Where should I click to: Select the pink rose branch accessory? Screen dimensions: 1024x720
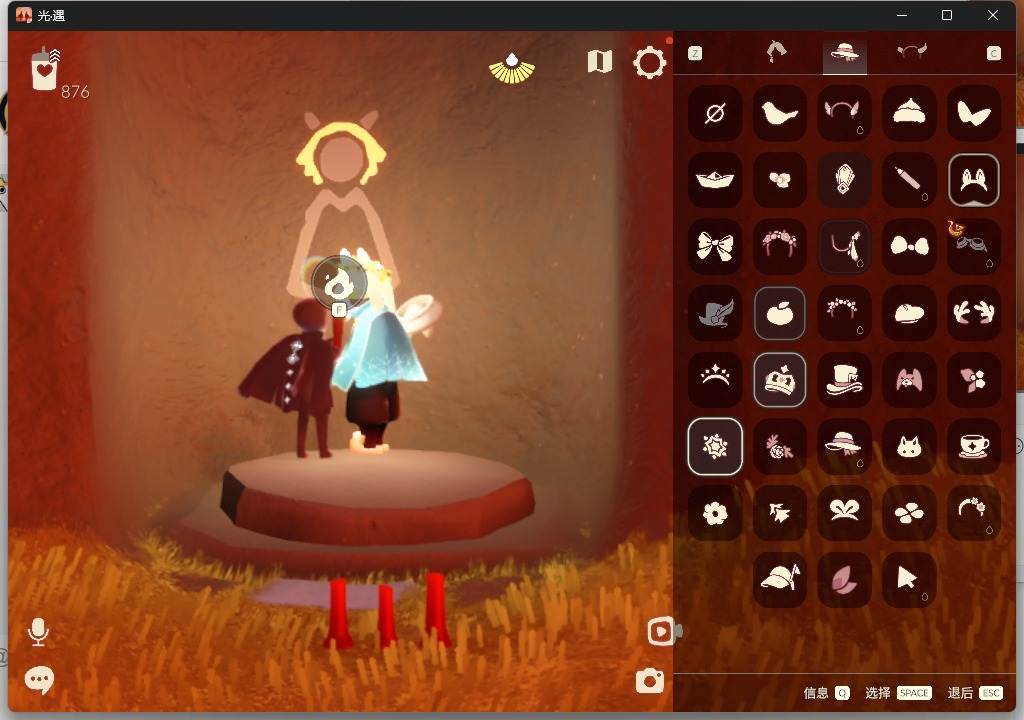click(x=780, y=447)
